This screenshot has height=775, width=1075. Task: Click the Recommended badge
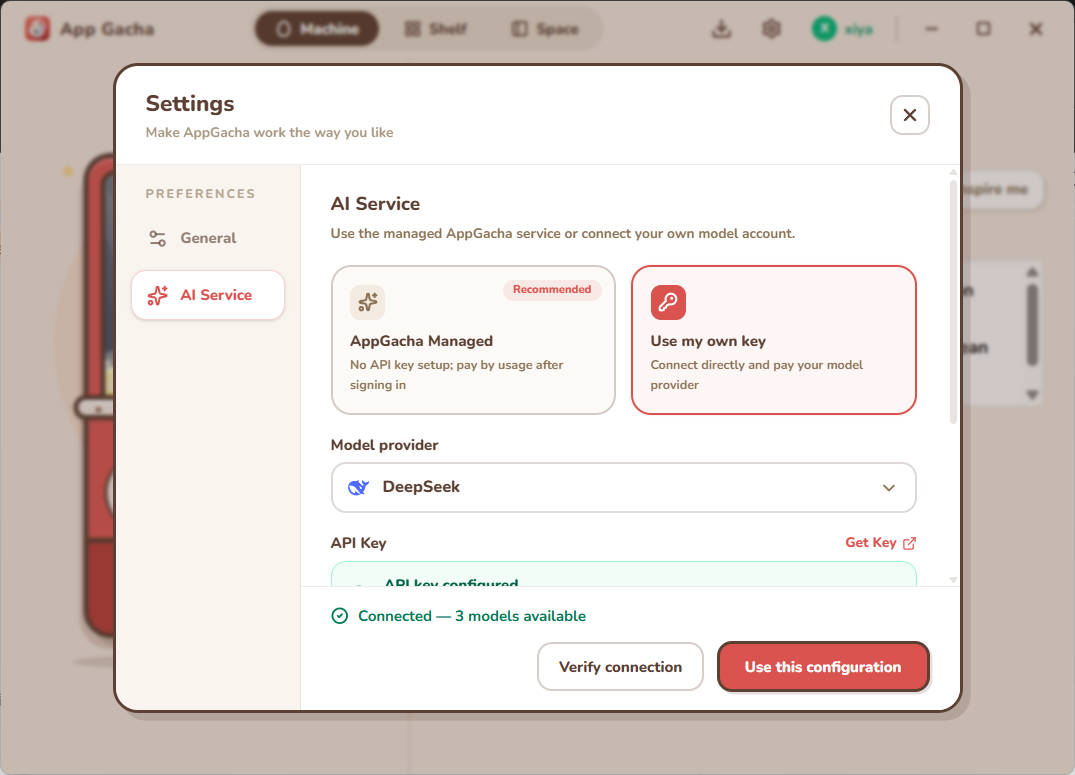click(552, 289)
